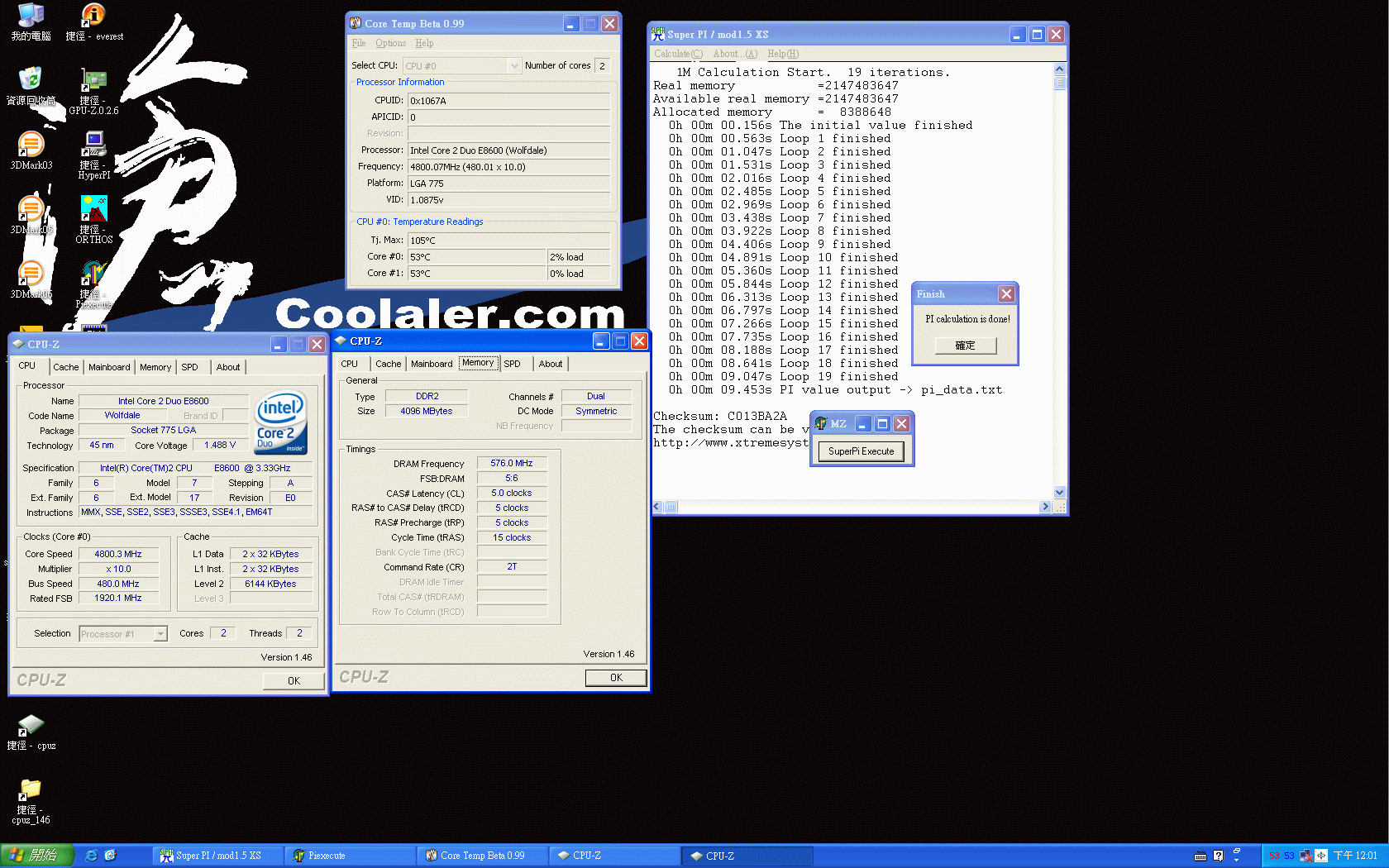
Task: Launch the ORTHOS shortcut icon
Action: pos(93,220)
